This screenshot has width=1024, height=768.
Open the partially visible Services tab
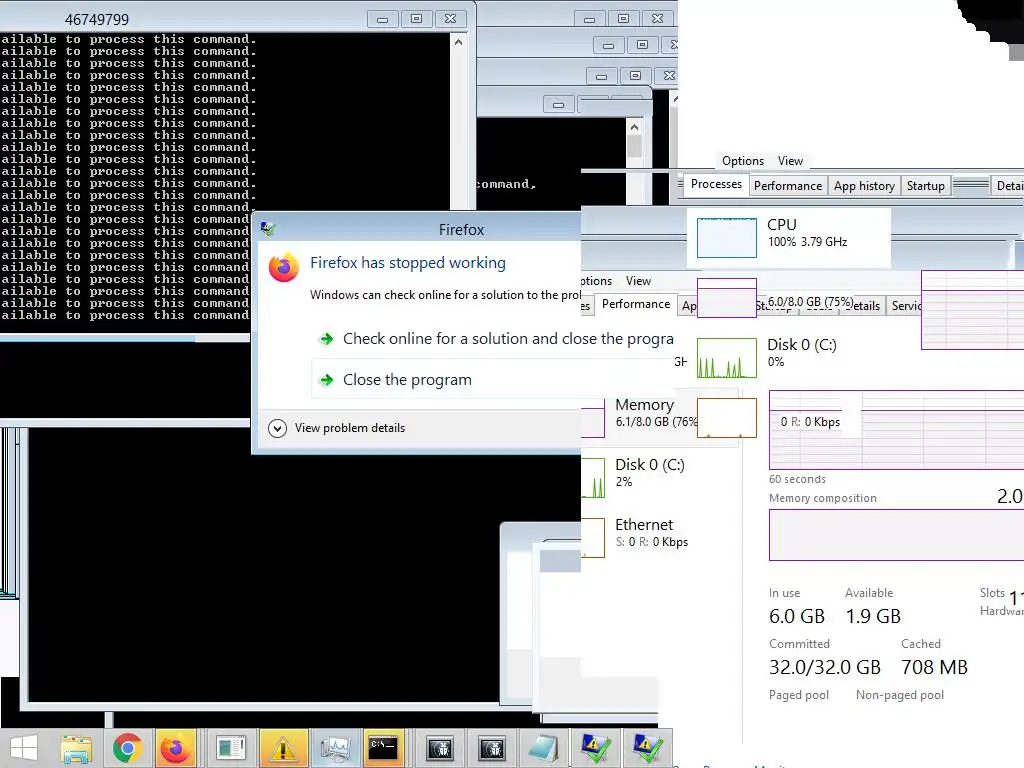906,306
